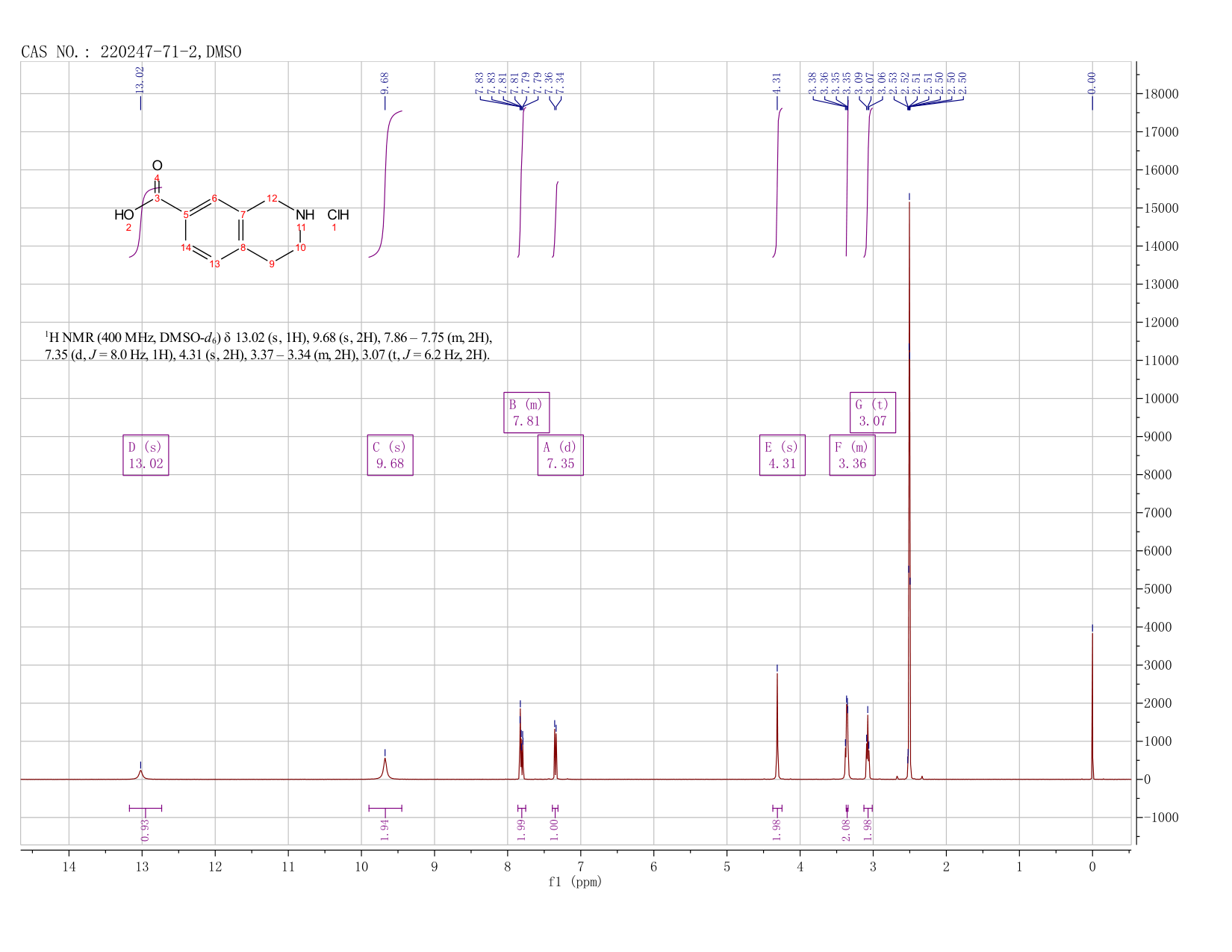Click the HO group in molecule structure
This screenshot has width=1232, height=952.
124,215
